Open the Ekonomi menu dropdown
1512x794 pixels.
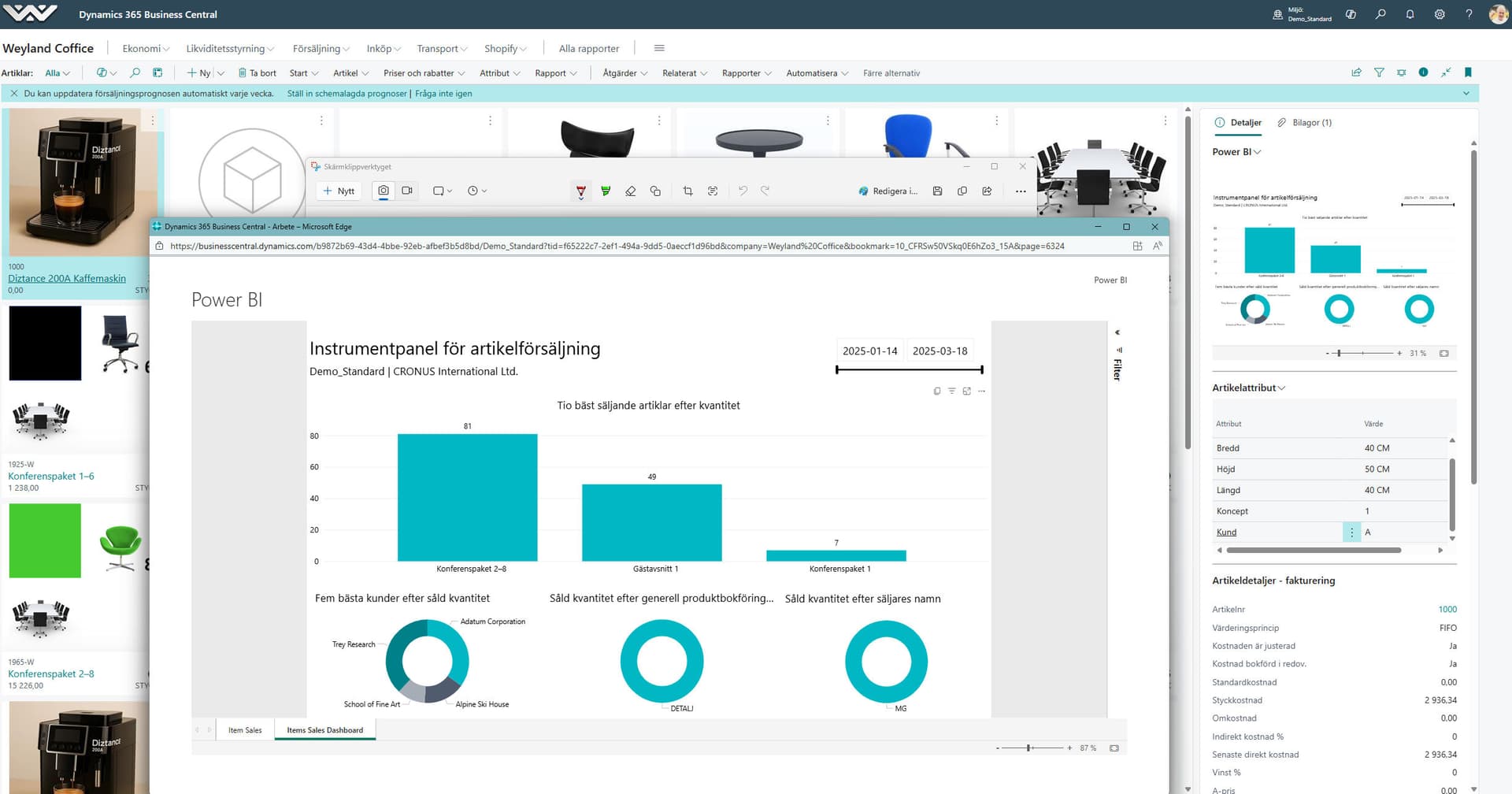[x=146, y=48]
